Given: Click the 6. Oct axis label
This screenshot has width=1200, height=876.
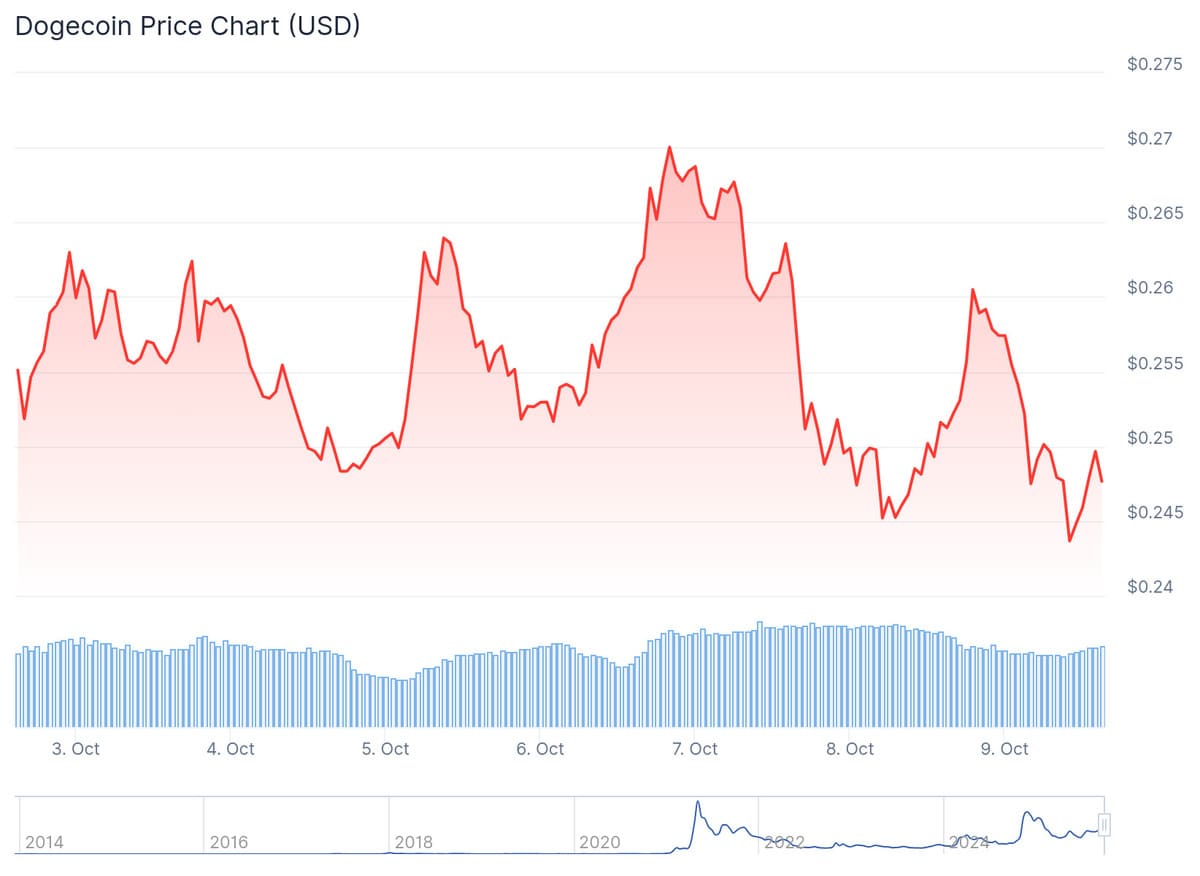Looking at the screenshot, I should click(540, 748).
